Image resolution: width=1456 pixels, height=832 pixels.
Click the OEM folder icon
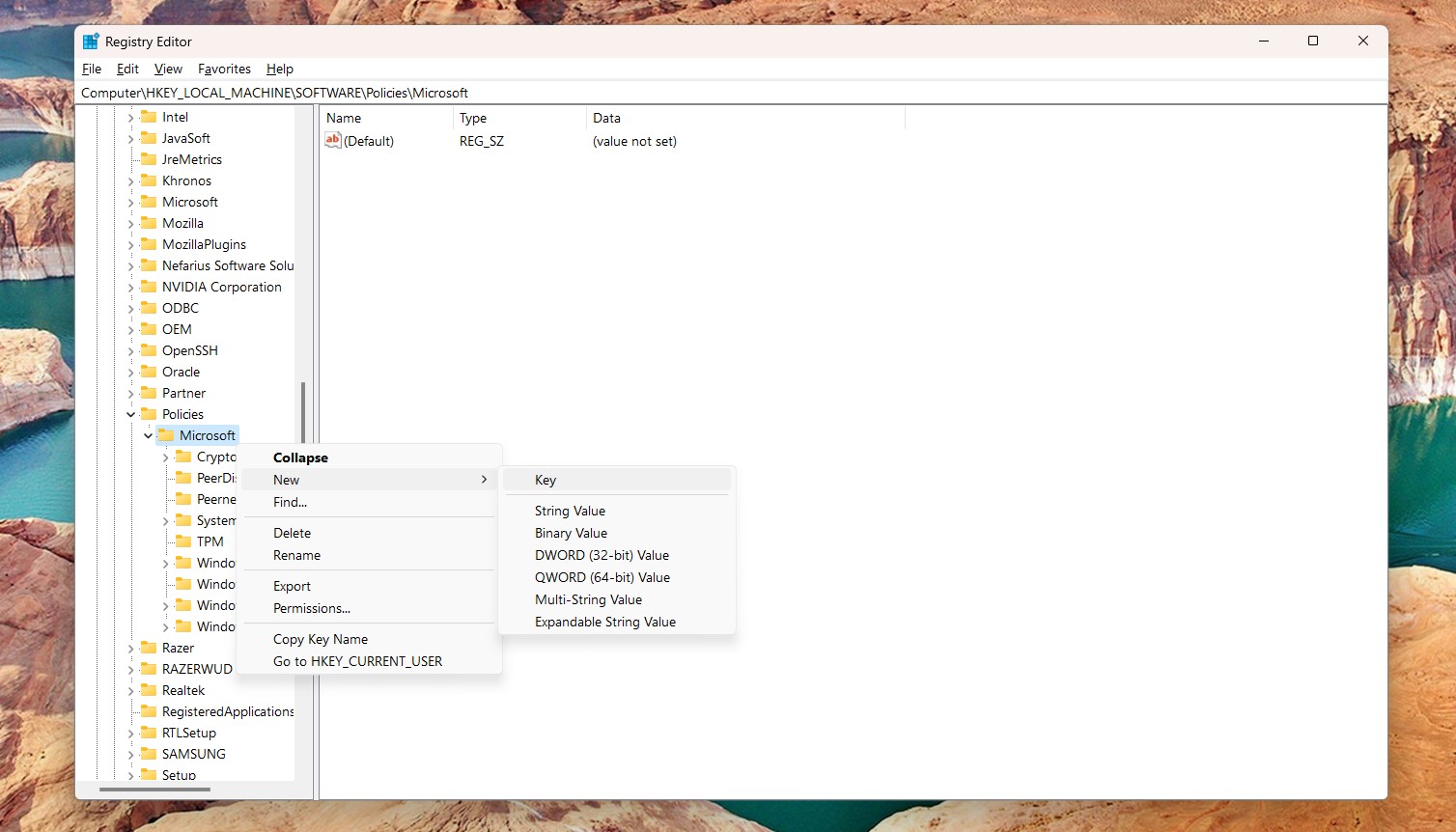pos(149,329)
